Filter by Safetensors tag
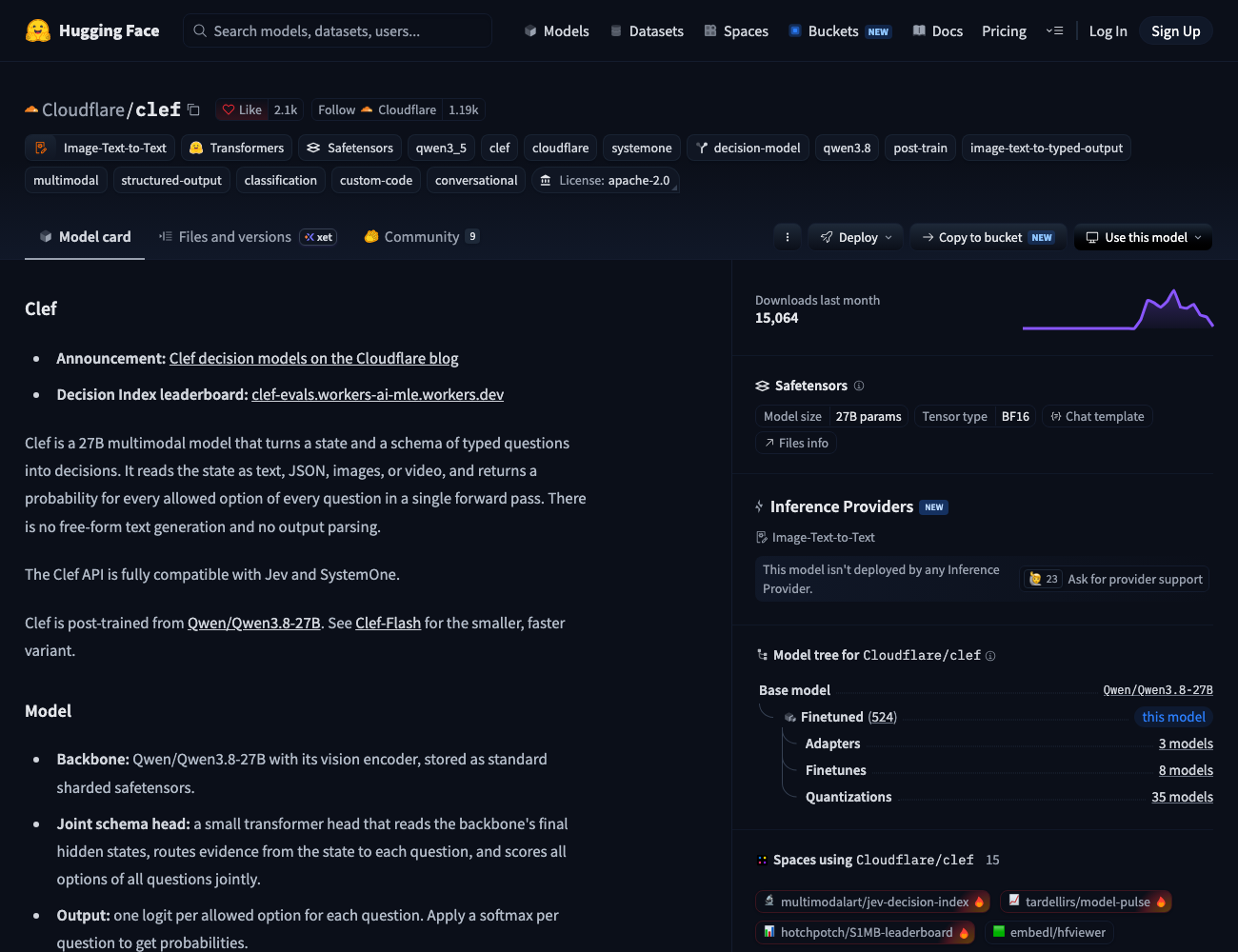This screenshot has width=1238, height=952. [349, 148]
